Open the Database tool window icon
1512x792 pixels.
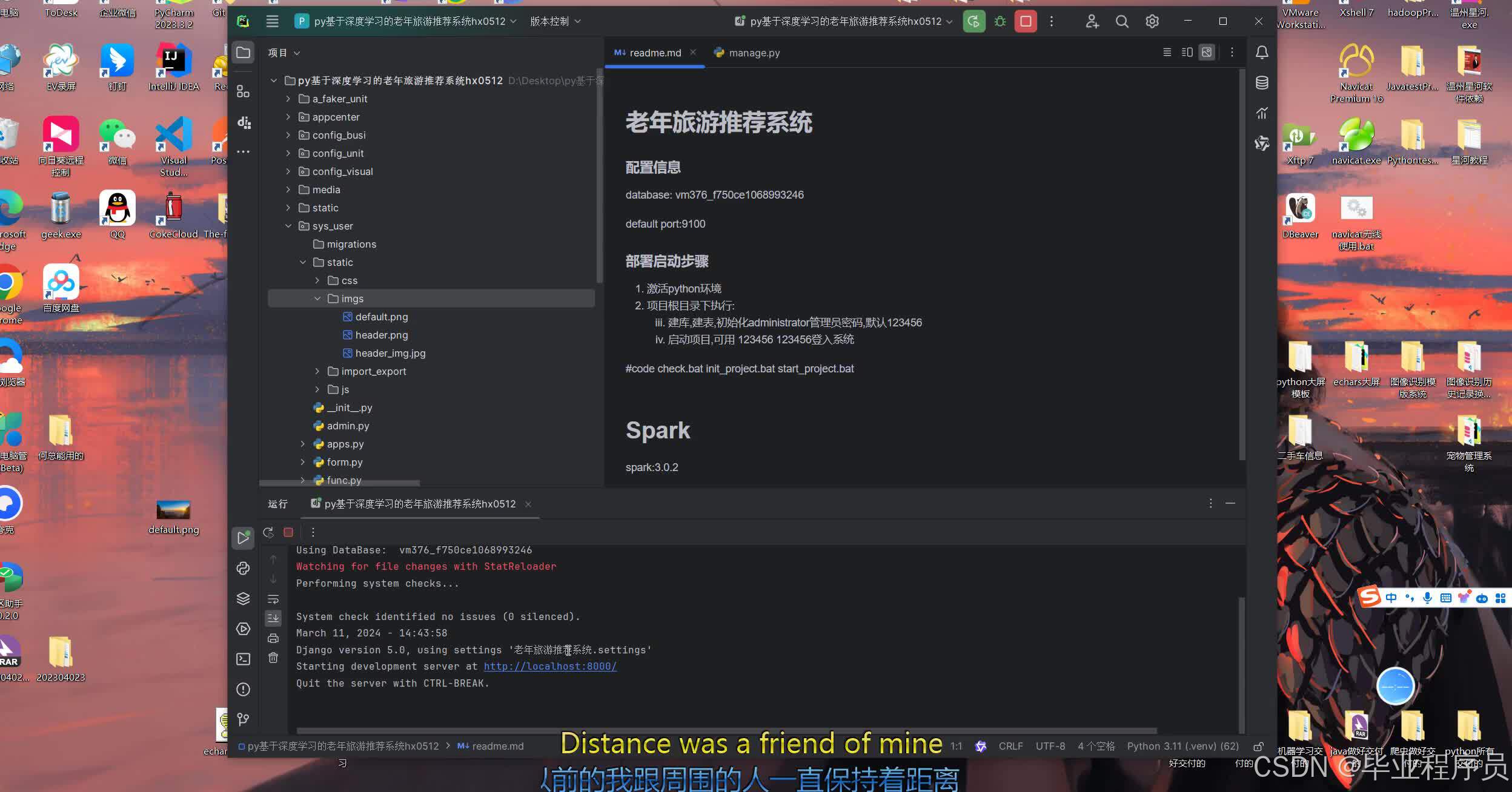tap(1262, 83)
